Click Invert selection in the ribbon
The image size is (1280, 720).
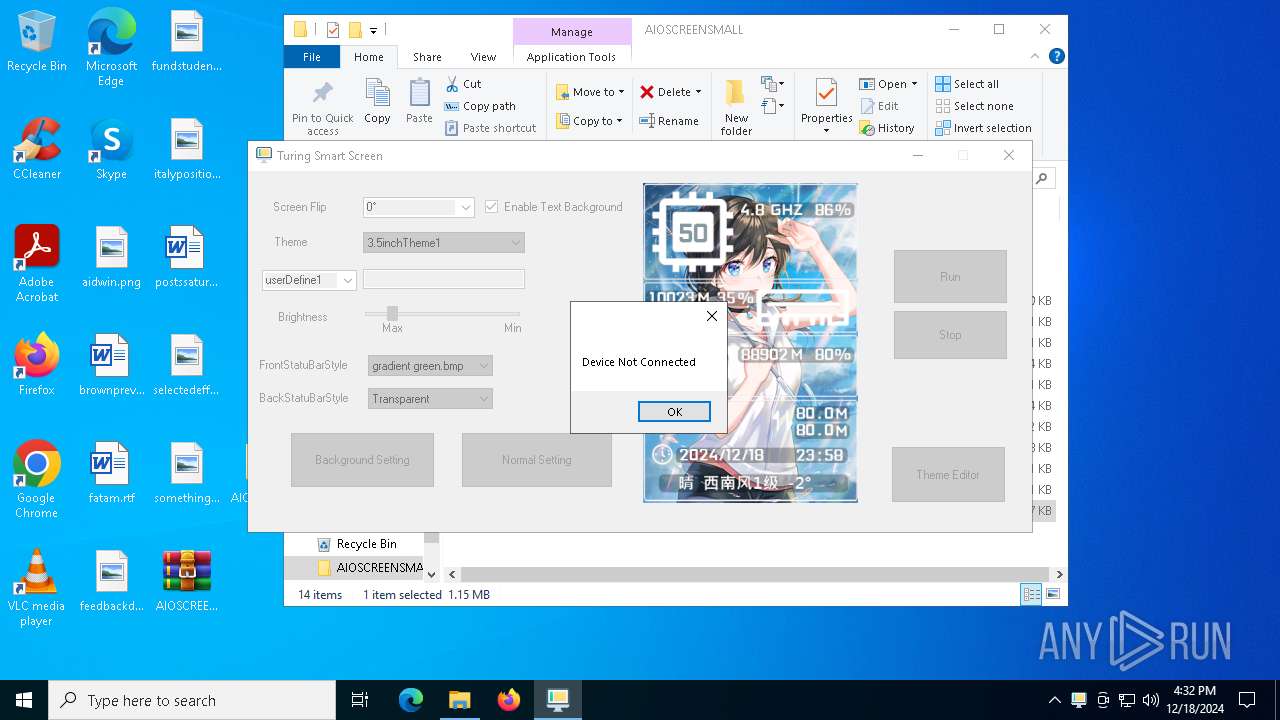coord(983,128)
